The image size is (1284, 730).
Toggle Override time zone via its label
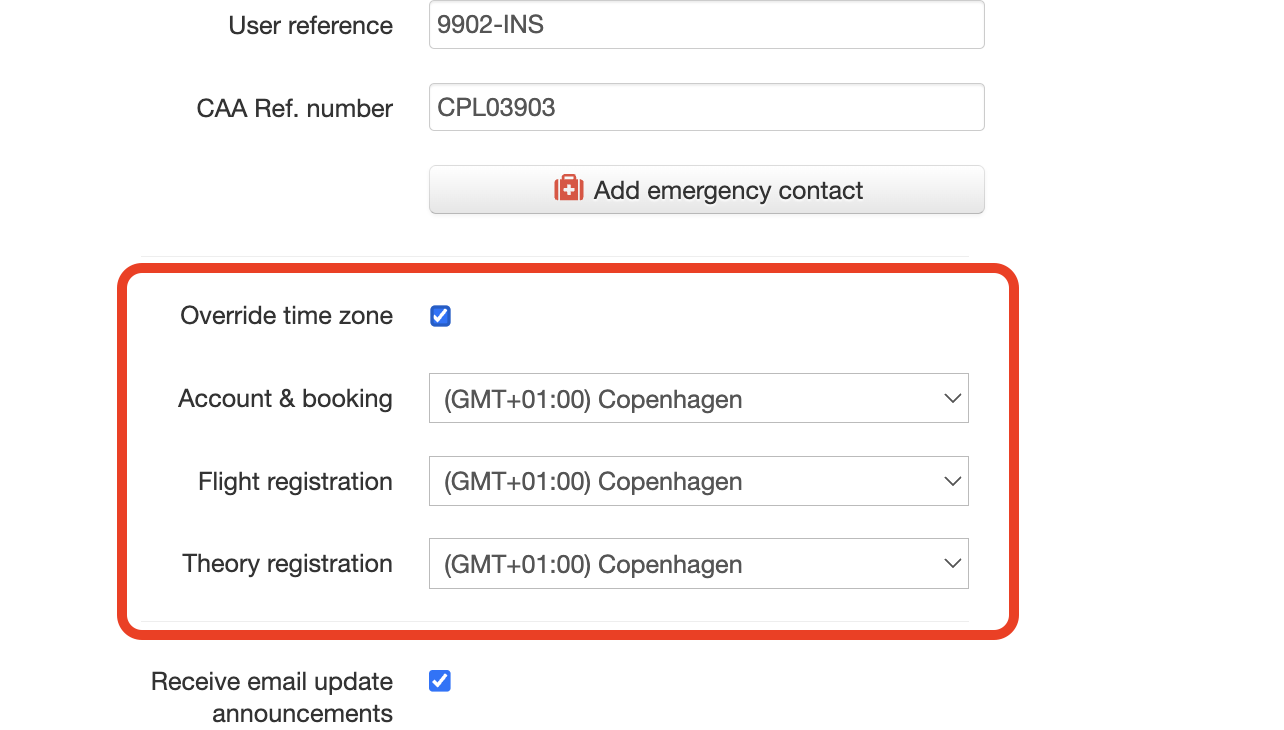[x=286, y=315]
